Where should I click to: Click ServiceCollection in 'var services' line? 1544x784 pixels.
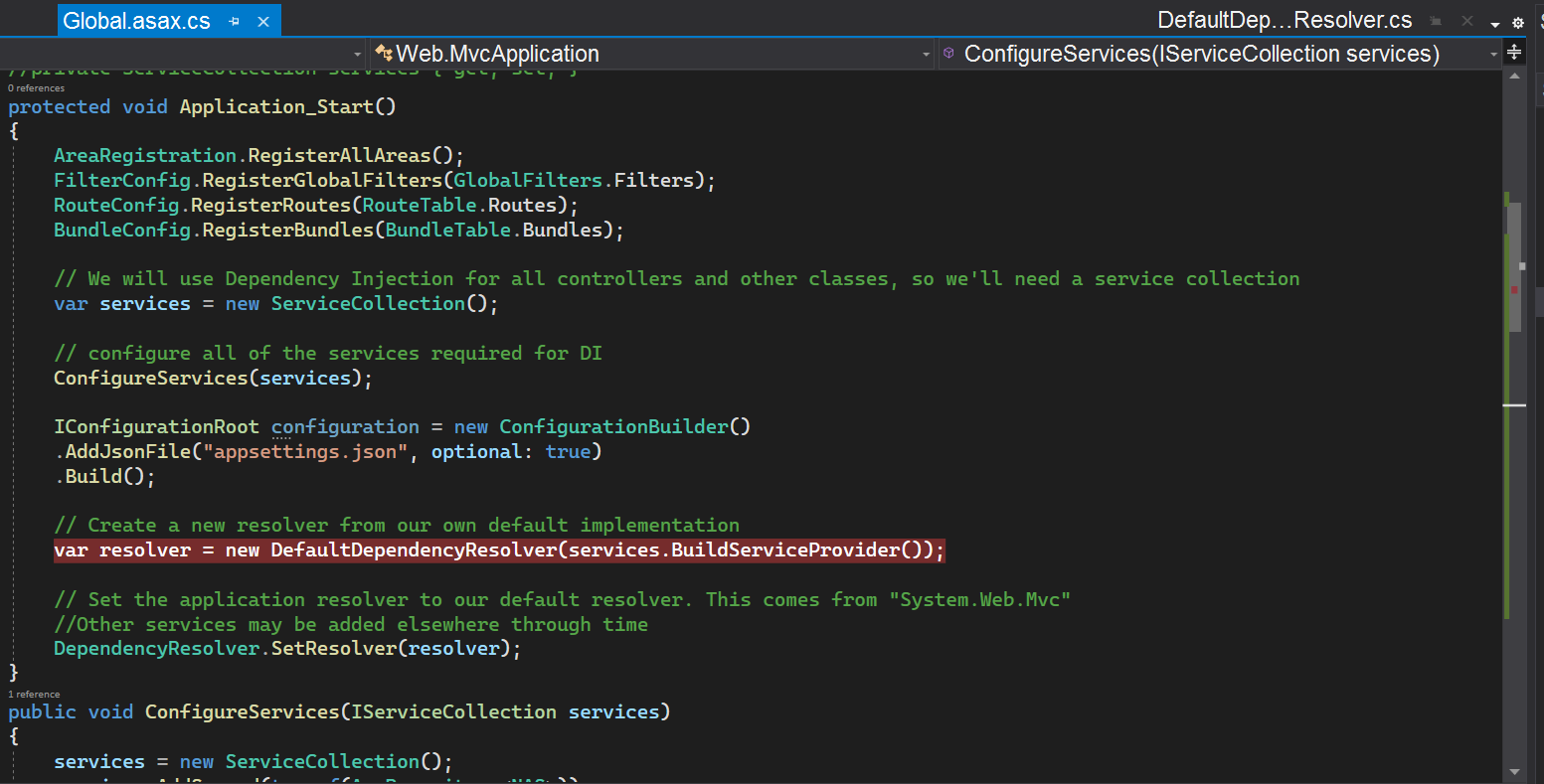[x=367, y=304]
